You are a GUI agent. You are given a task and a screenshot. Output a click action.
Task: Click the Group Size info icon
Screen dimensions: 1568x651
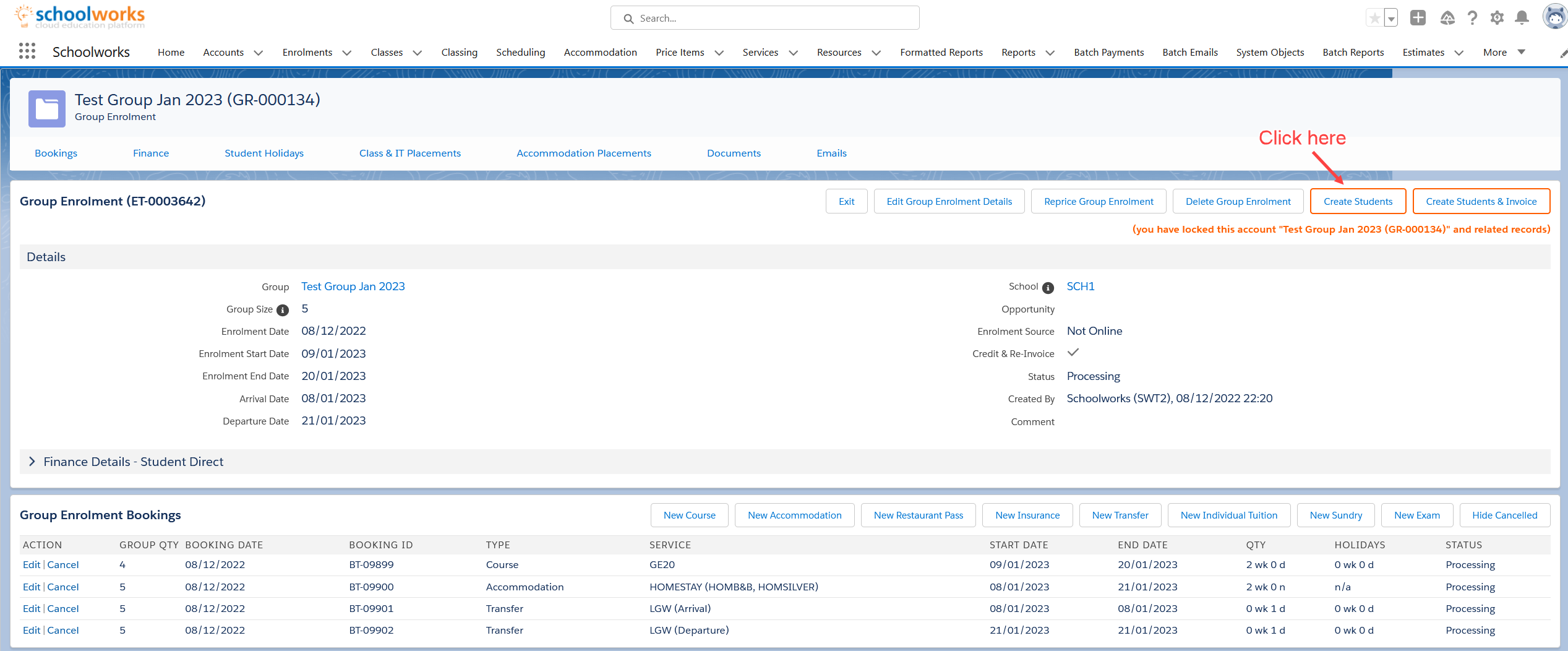283,310
